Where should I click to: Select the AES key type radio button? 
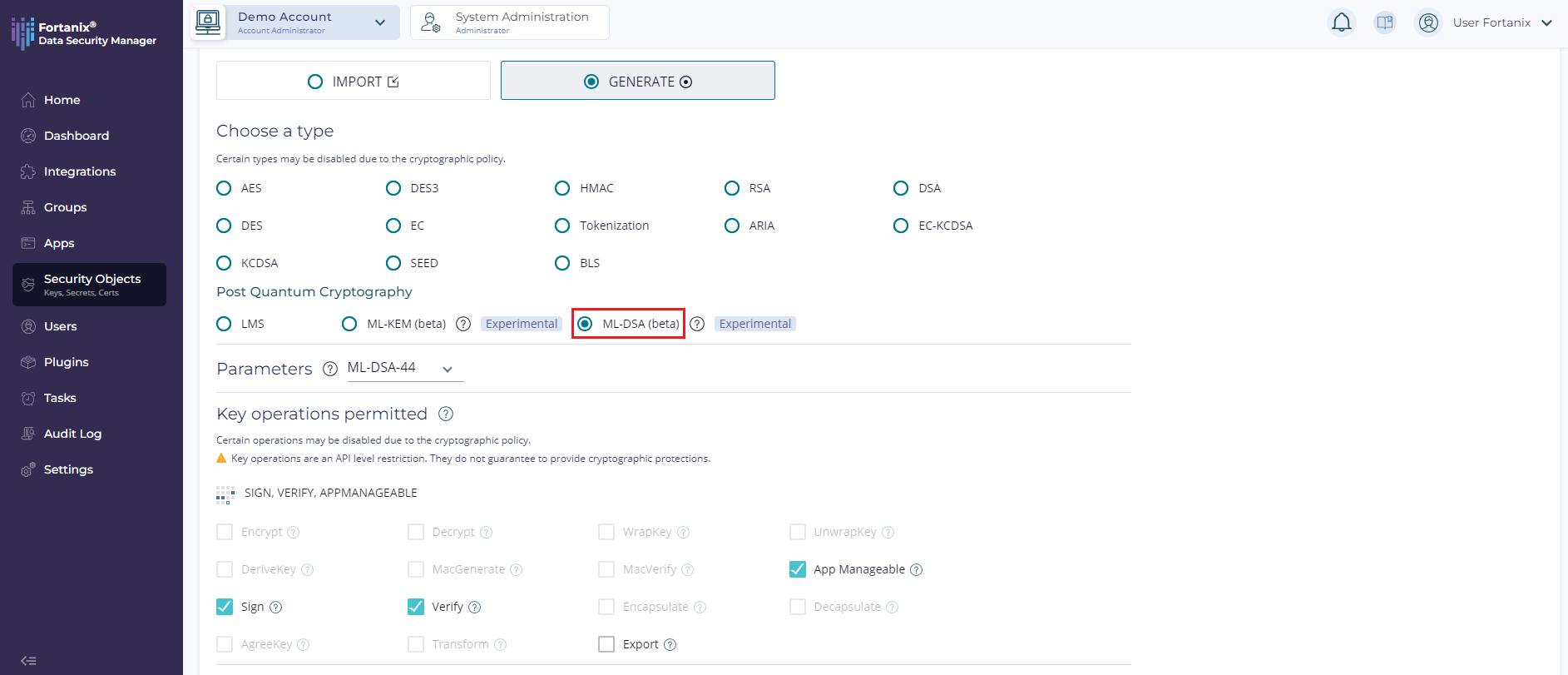pos(224,188)
